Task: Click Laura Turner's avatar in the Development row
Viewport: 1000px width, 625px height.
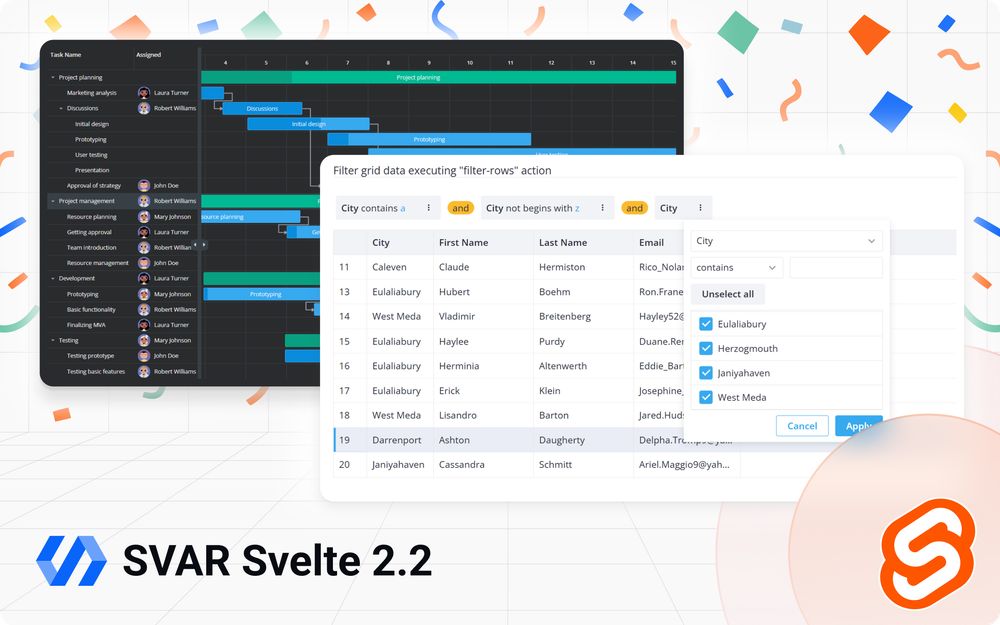Action: 144,278
